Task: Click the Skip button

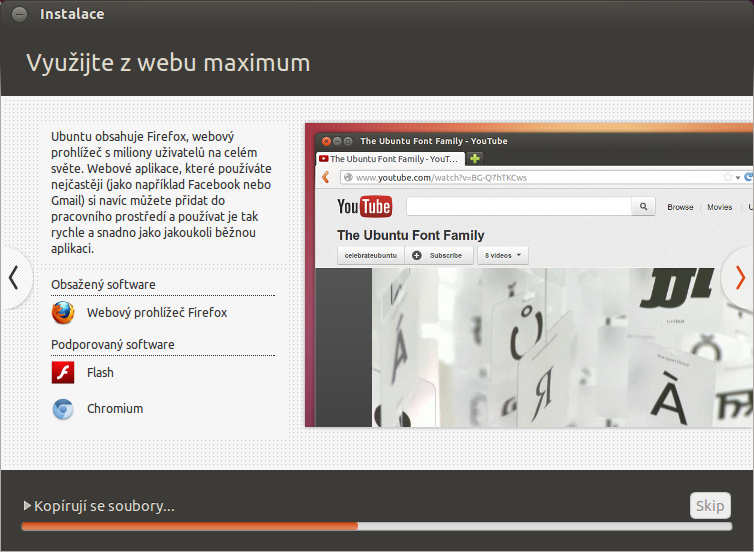Action: pos(710,505)
